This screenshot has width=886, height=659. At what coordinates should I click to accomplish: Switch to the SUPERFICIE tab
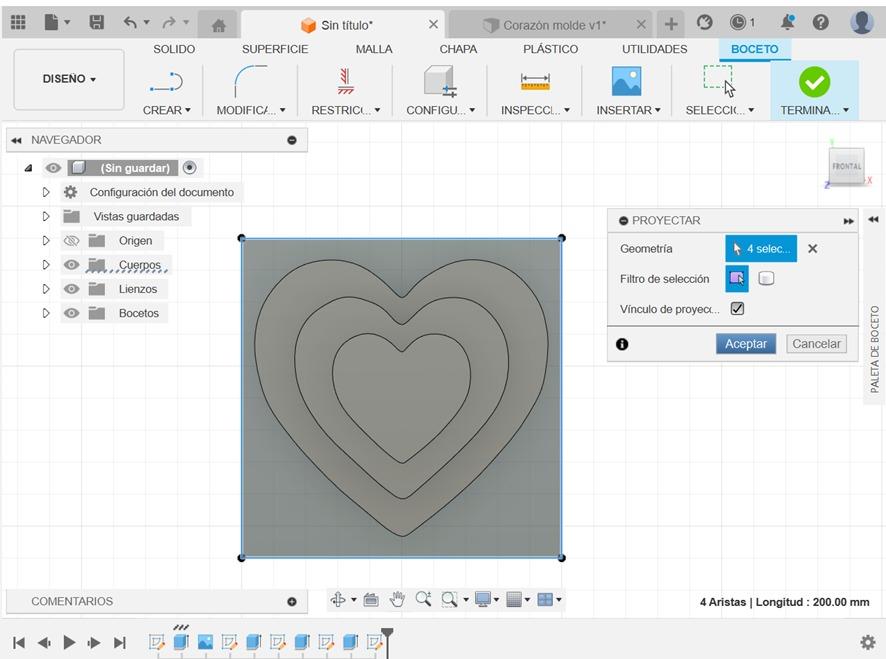(x=275, y=49)
